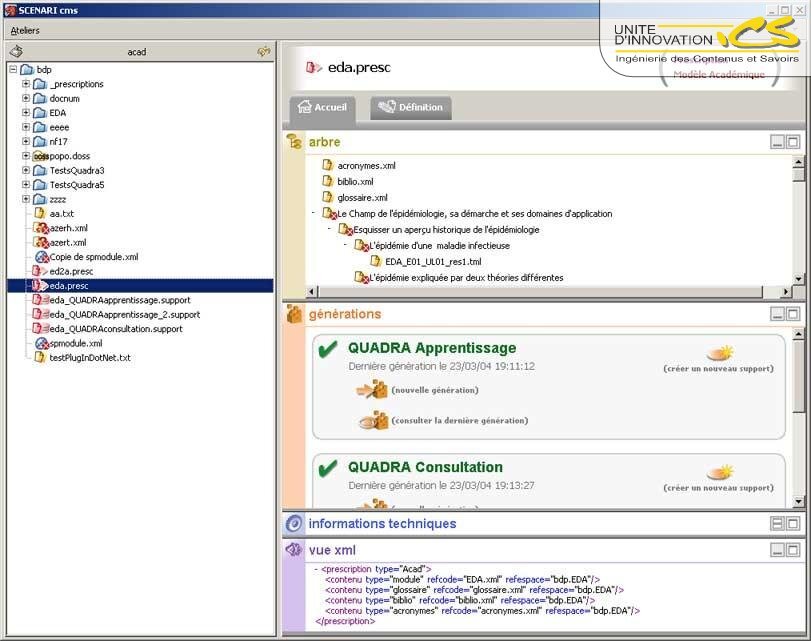Click the informations techniques section icon
The width and height of the screenshot is (811, 641).
point(294,524)
